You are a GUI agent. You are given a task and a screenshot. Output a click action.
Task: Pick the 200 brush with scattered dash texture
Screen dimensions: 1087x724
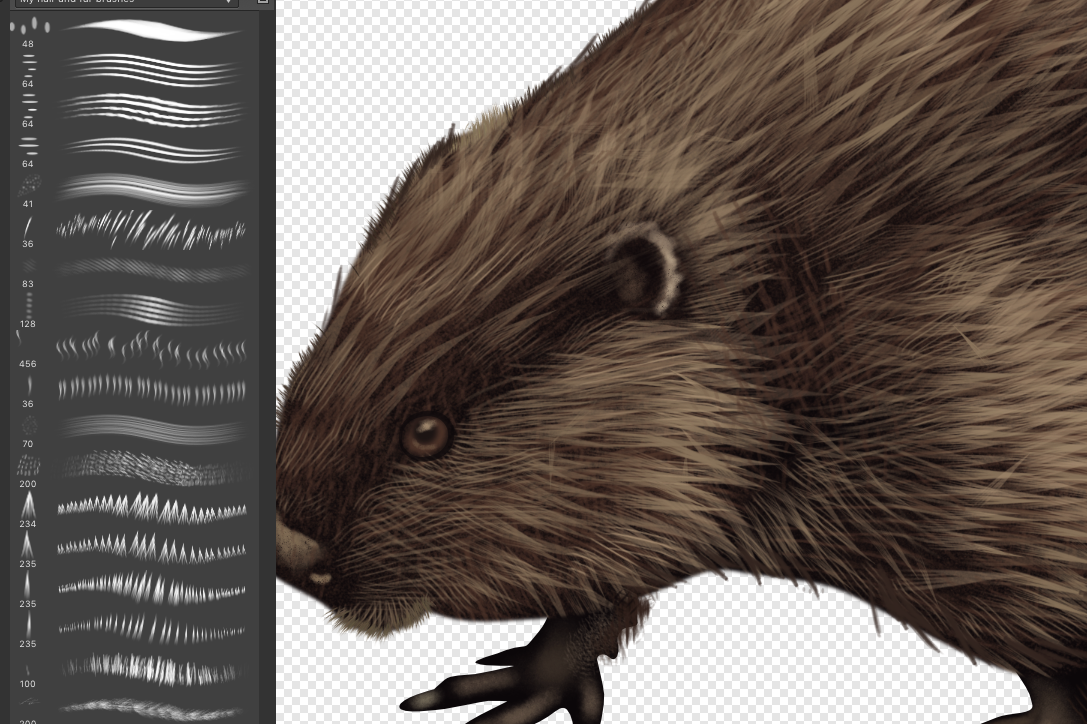[x=150, y=468]
